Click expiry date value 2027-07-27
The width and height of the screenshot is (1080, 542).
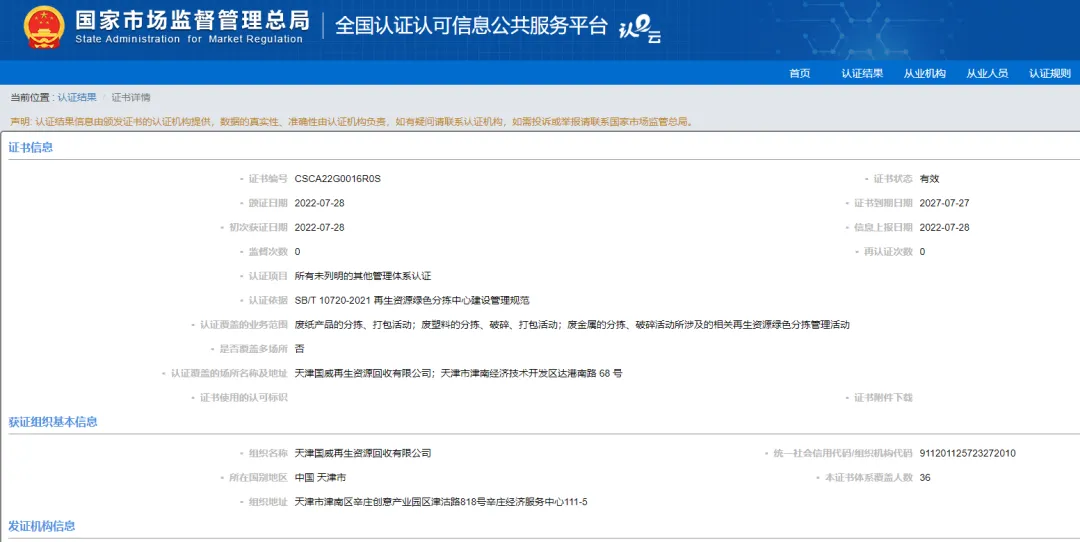pos(944,203)
